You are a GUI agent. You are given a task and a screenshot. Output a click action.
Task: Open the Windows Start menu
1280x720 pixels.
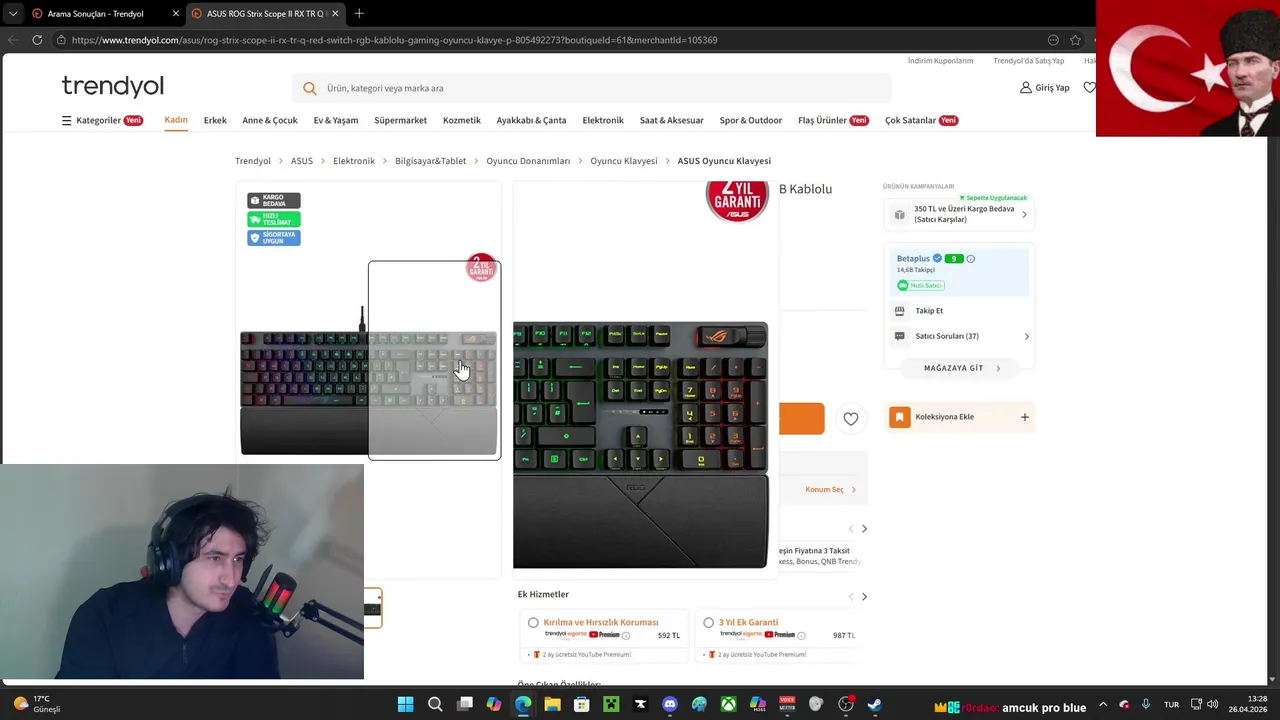[405, 705]
